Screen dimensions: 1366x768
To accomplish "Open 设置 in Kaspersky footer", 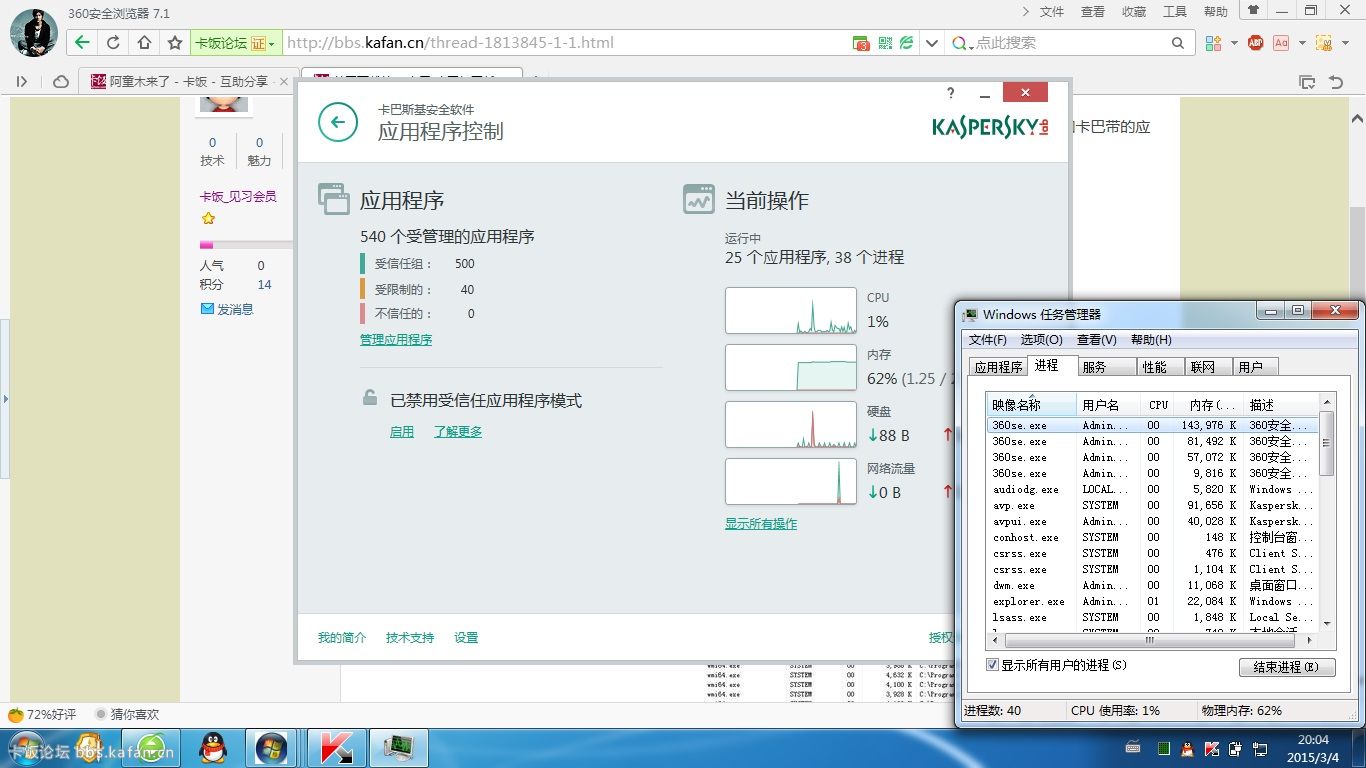I will pyautogui.click(x=466, y=638).
